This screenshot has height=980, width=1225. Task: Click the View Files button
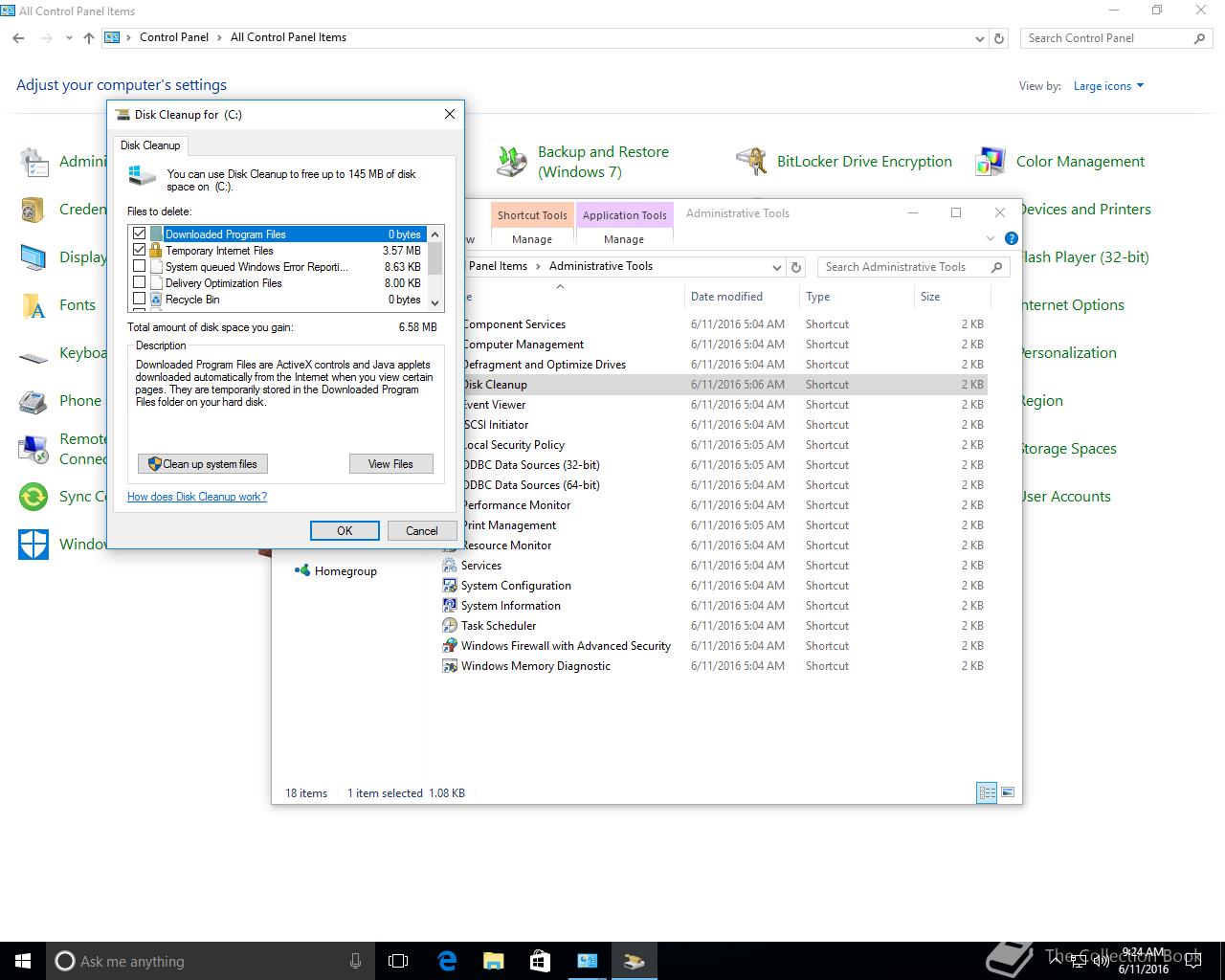coord(391,464)
